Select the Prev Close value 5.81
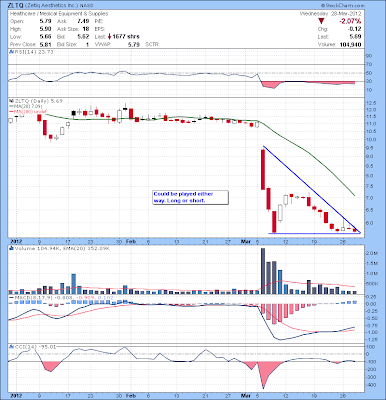This screenshot has height=400, width=386. pyautogui.click(x=45, y=44)
